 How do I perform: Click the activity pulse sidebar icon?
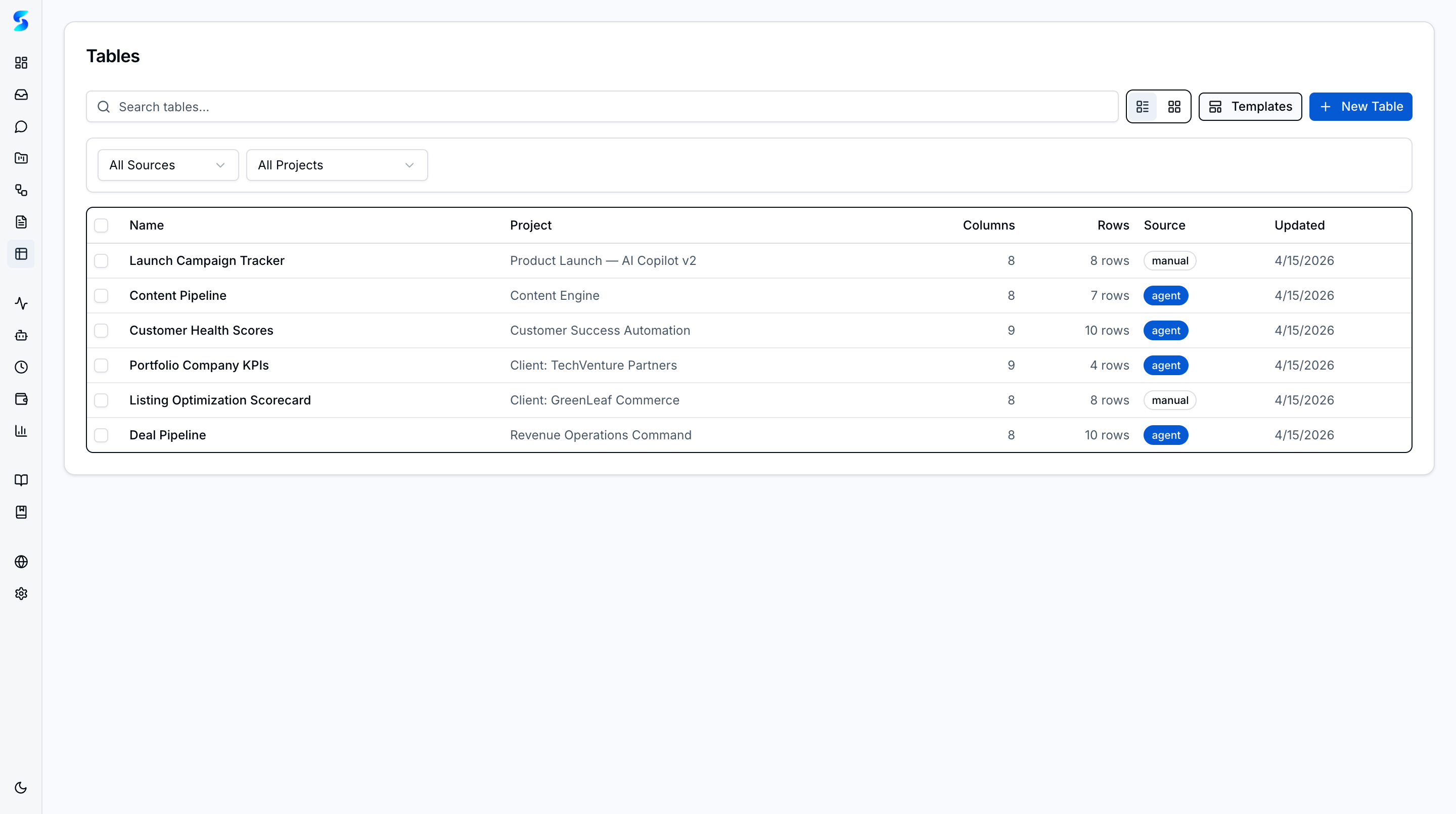click(x=21, y=303)
